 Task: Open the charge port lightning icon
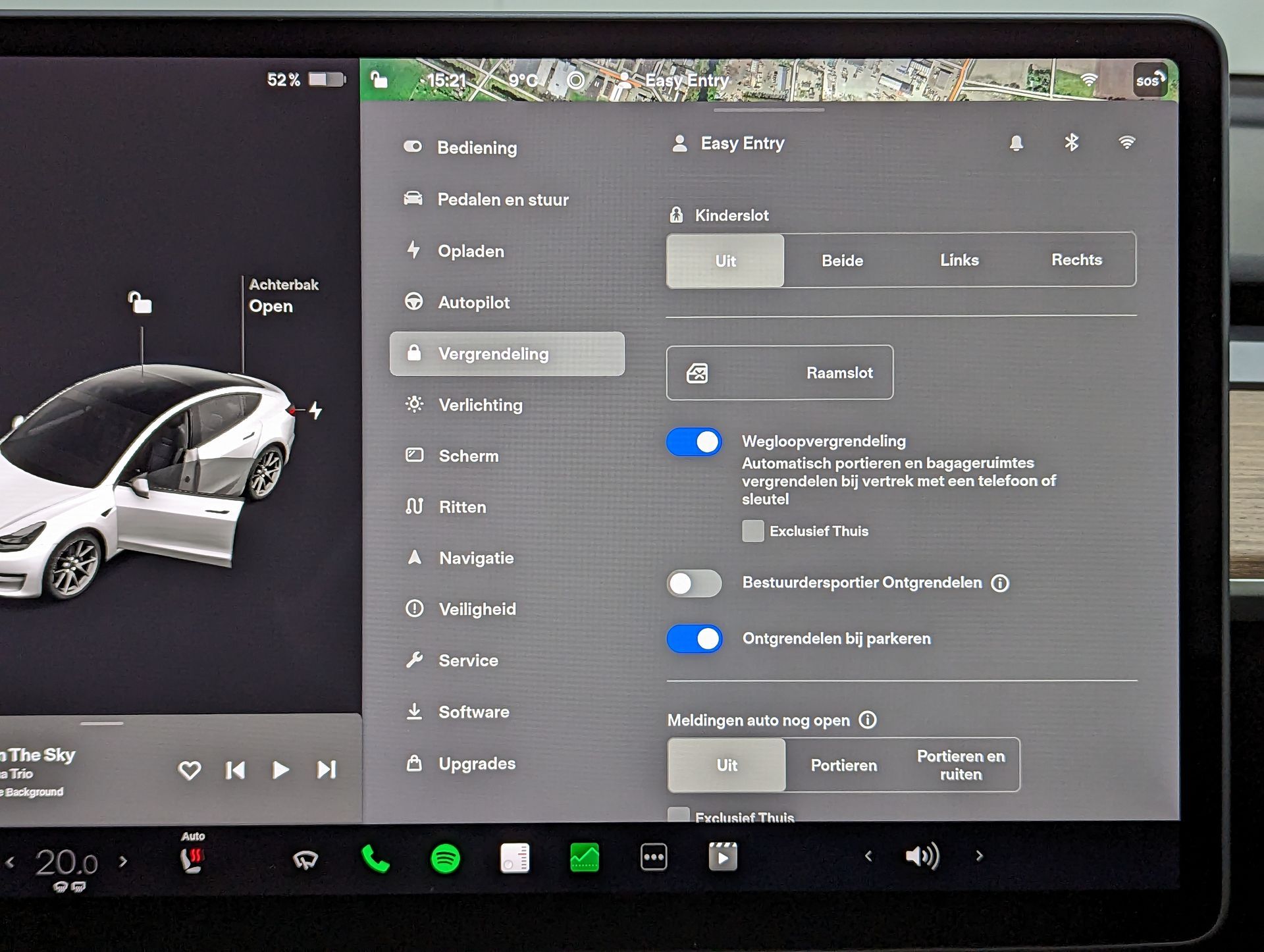[316, 410]
